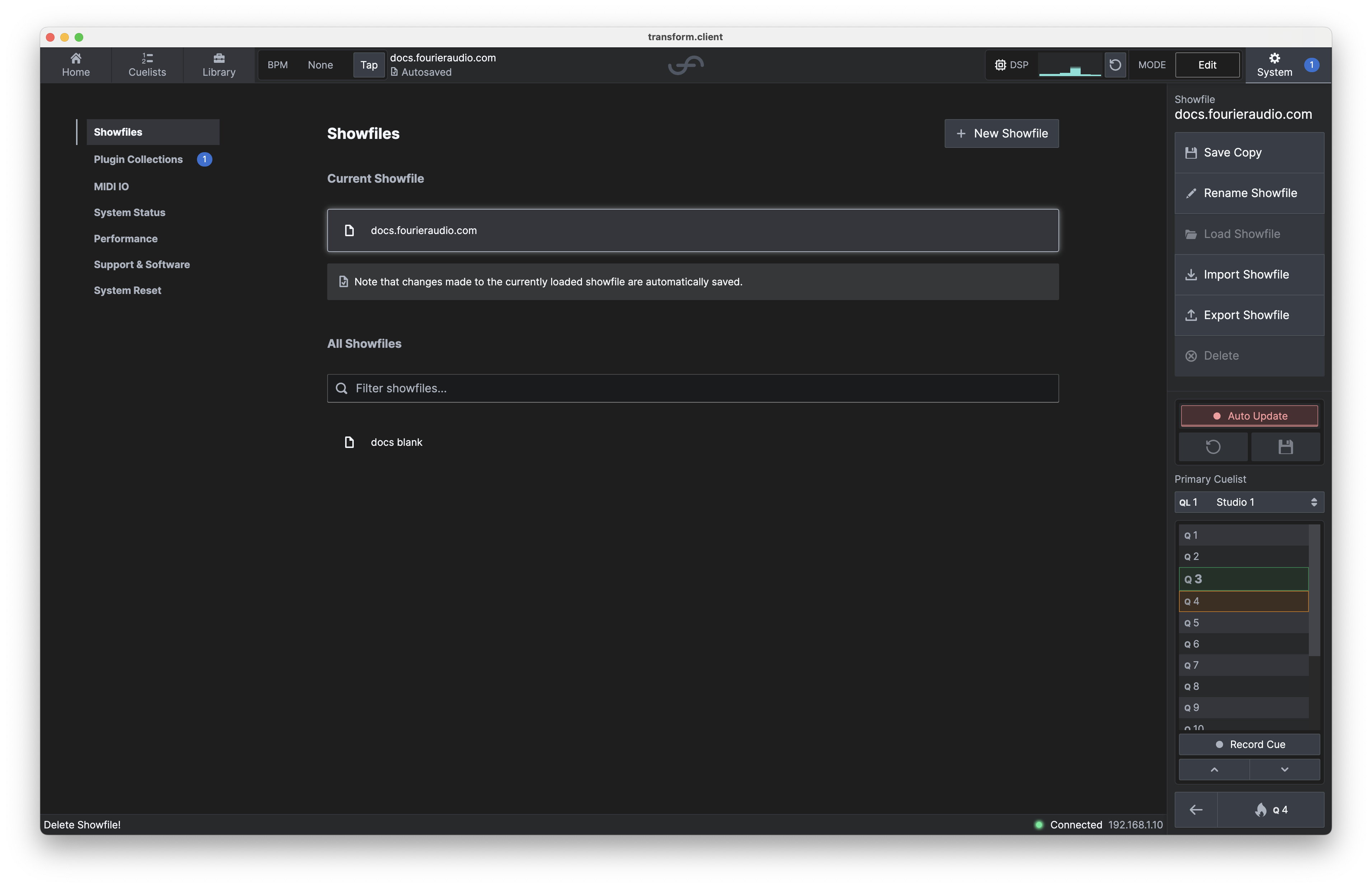This screenshot has height=888, width=1372.
Task: Click the Record Cue button
Action: [x=1249, y=744]
